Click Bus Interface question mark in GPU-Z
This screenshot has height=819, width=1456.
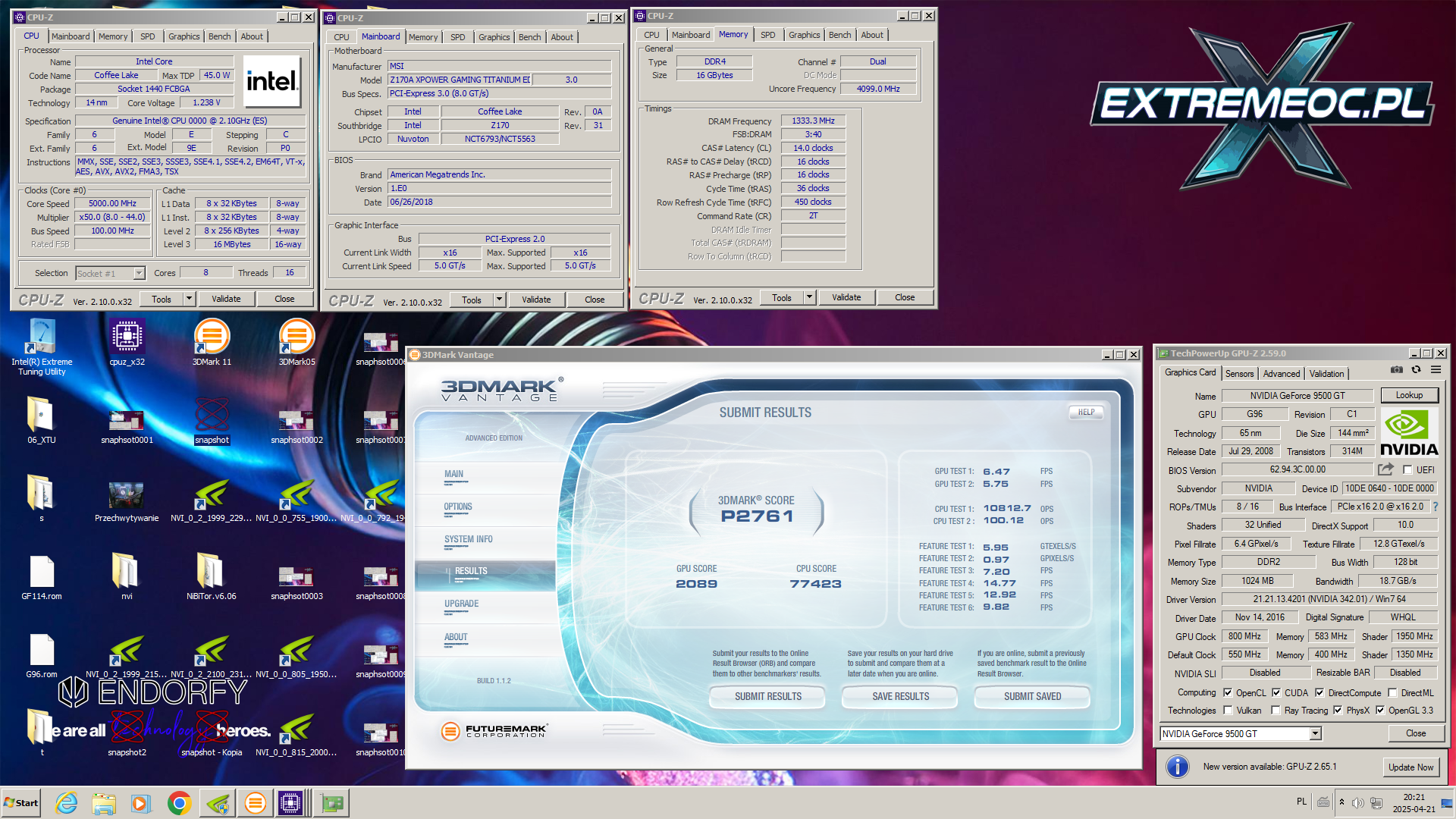(1435, 507)
